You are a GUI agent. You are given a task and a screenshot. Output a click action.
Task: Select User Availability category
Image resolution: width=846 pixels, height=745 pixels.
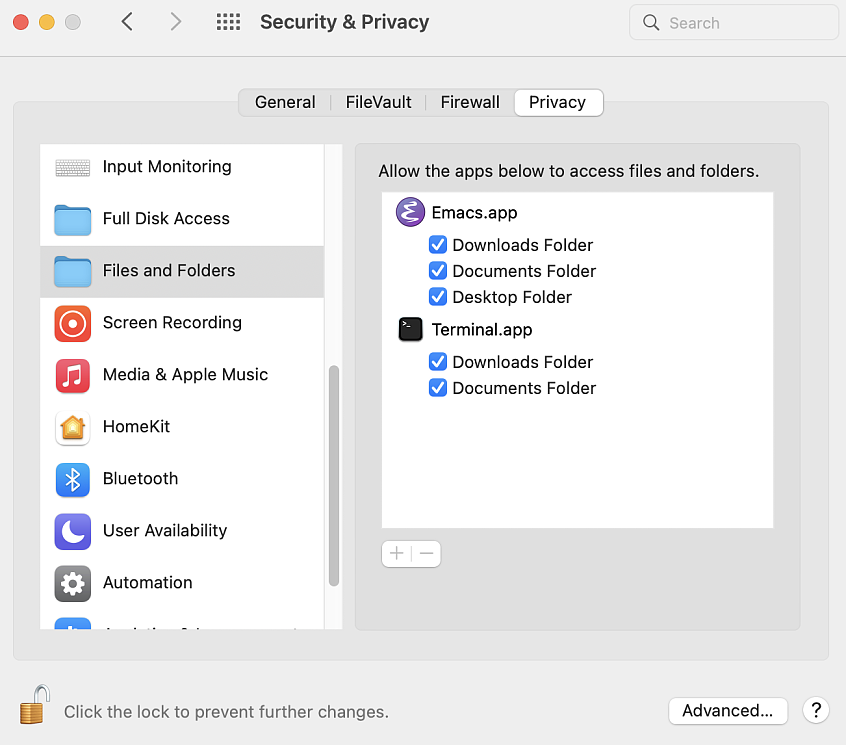click(182, 531)
